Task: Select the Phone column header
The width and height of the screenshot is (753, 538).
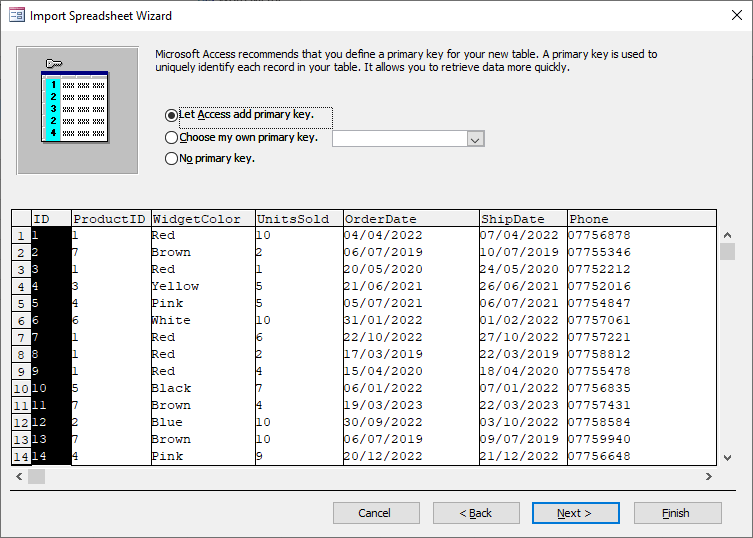Action: click(x=642, y=219)
